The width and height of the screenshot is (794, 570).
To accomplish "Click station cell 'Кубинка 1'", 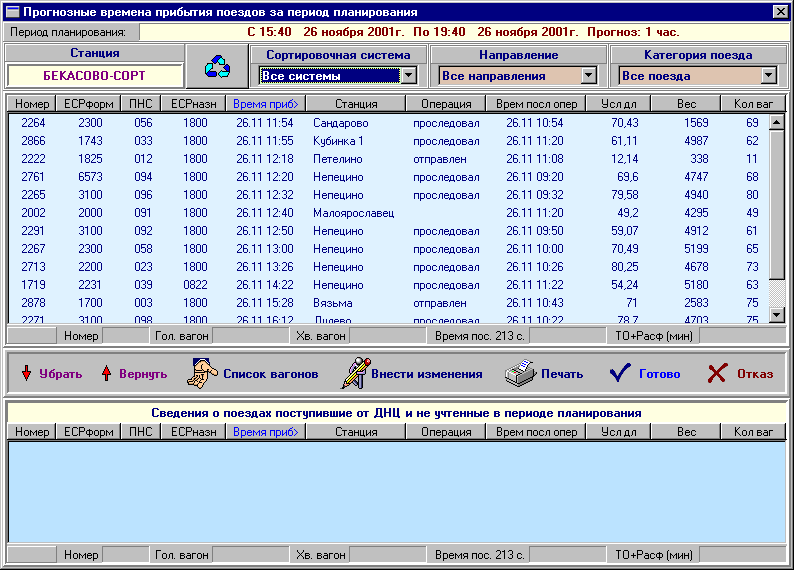I will (x=338, y=141).
